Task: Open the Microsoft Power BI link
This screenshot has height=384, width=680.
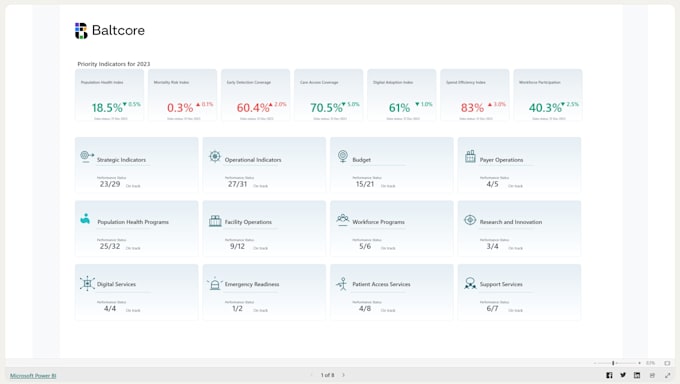Action: (33, 376)
